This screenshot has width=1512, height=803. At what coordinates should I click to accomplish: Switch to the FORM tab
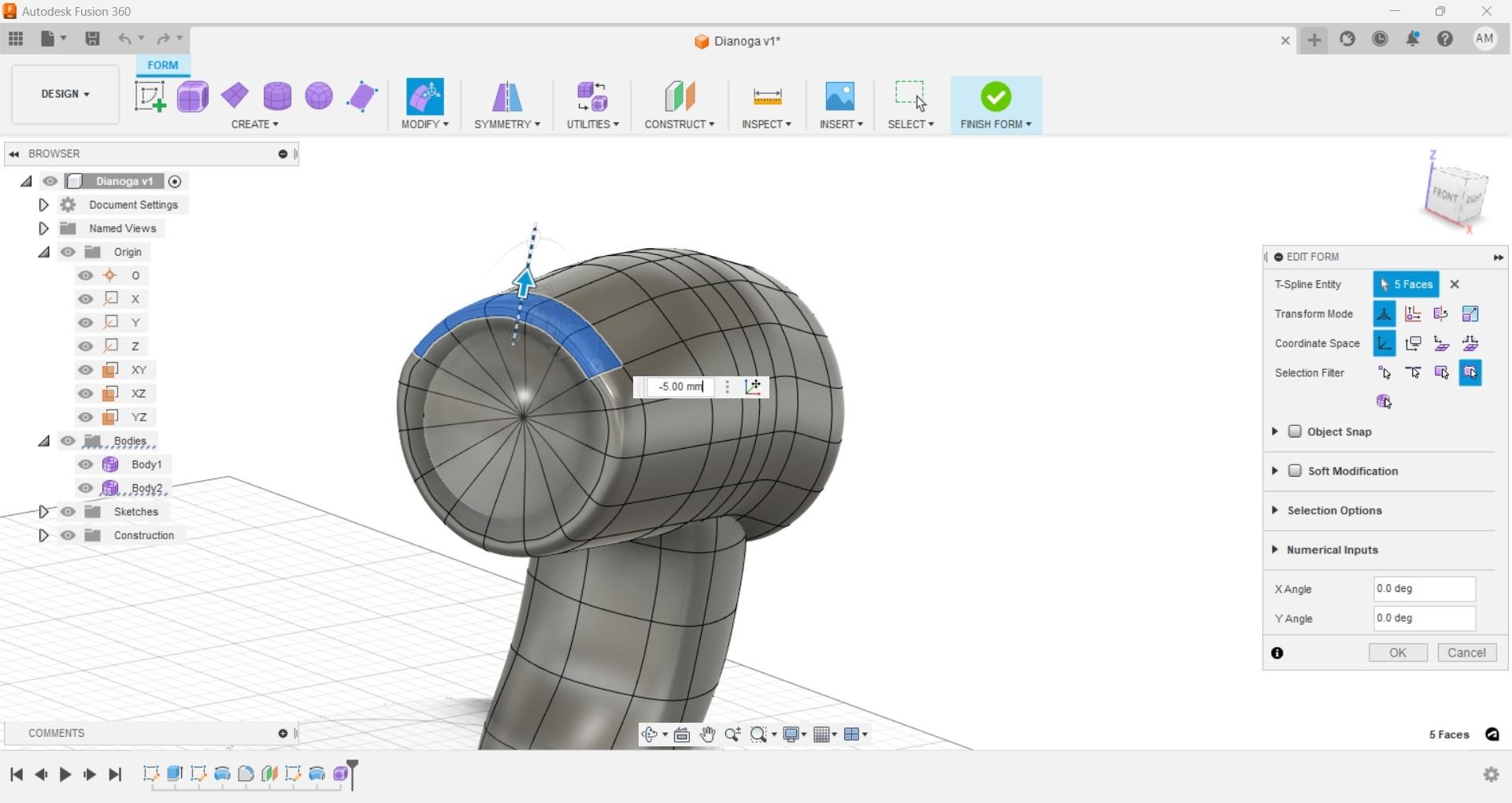[162, 65]
